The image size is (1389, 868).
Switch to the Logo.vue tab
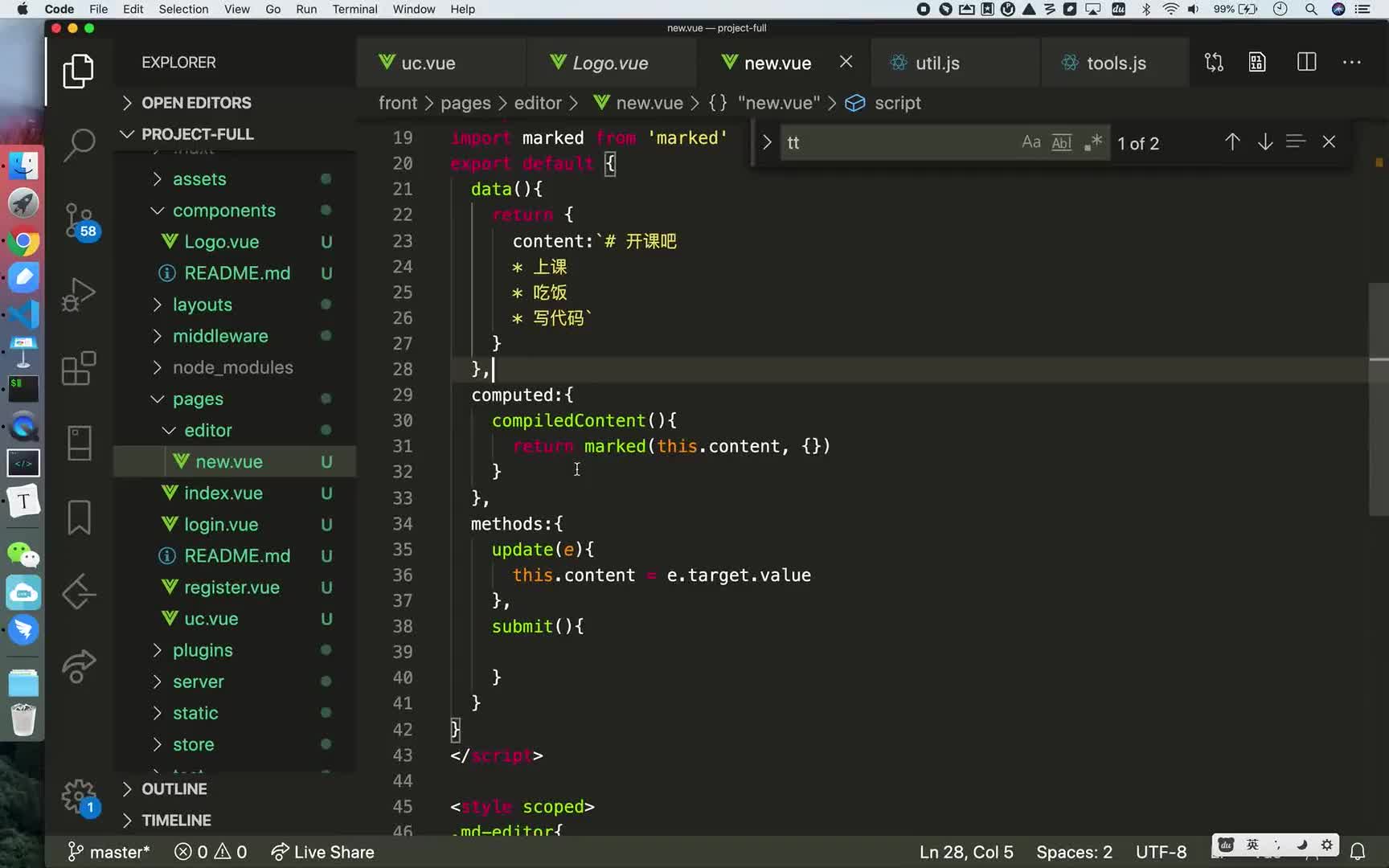click(x=611, y=63)
